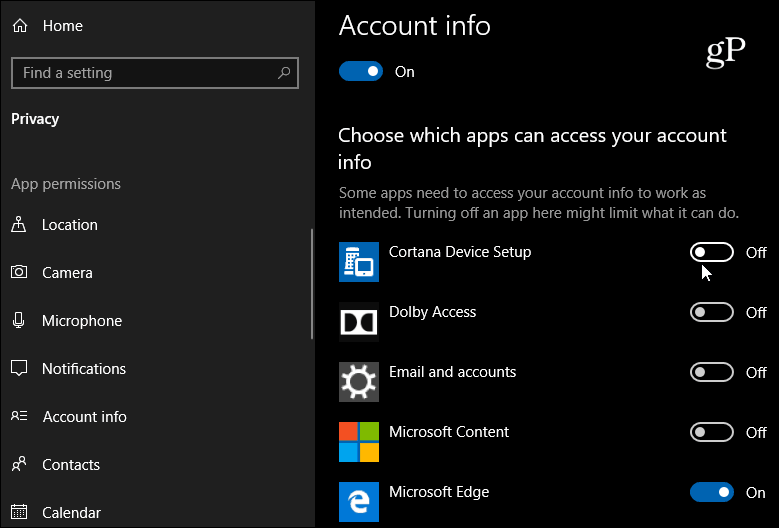Turn off the main Account info toggle
The width and height of the screenshot is (779, 528).
point(361,72)
